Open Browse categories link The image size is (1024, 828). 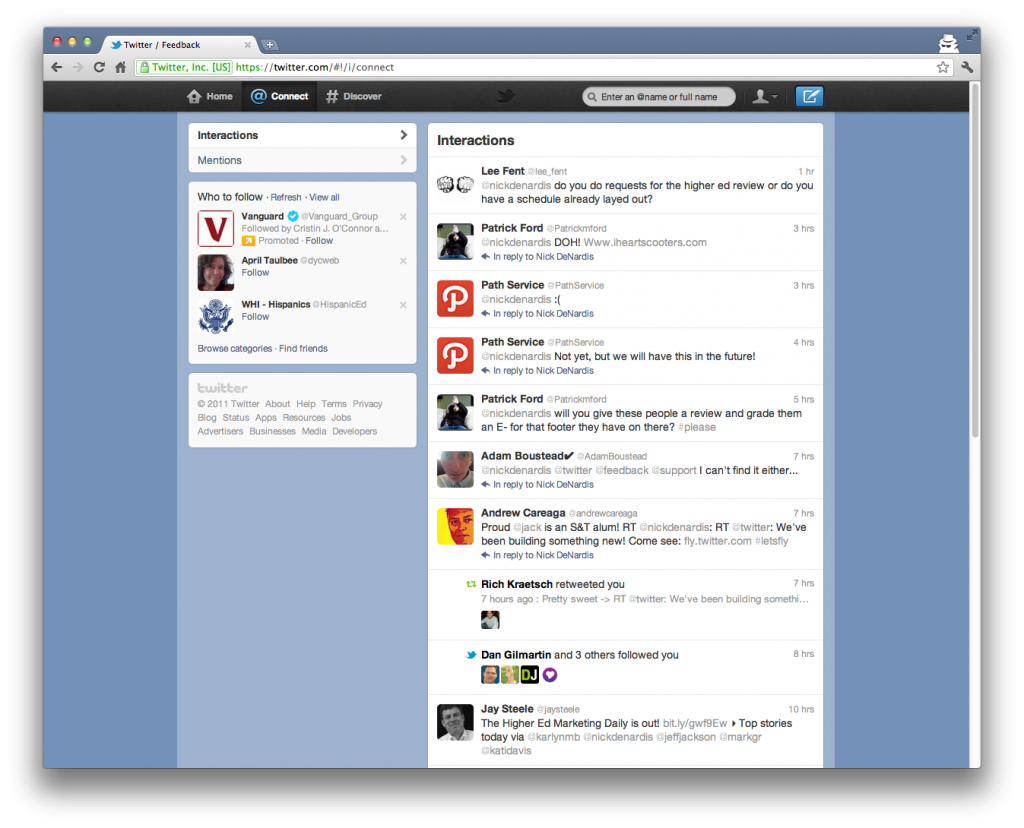coord(234,349)
